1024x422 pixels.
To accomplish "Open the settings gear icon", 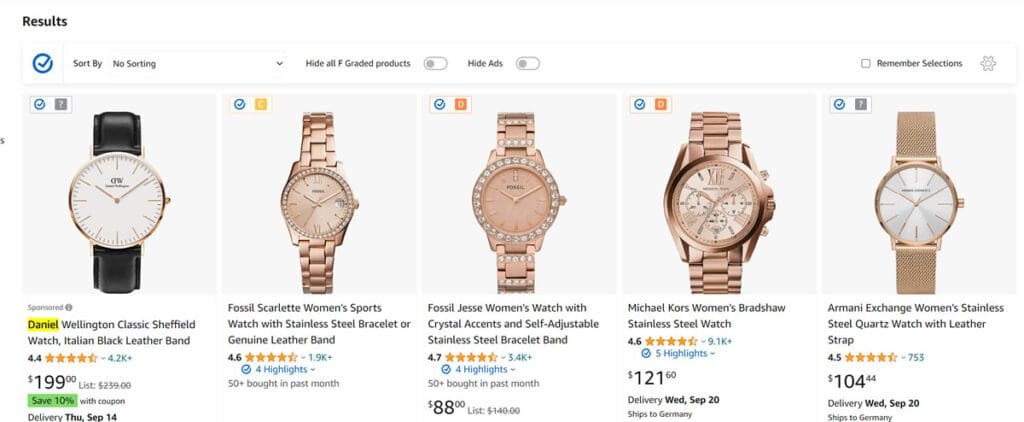I will [x=988, y=63].
